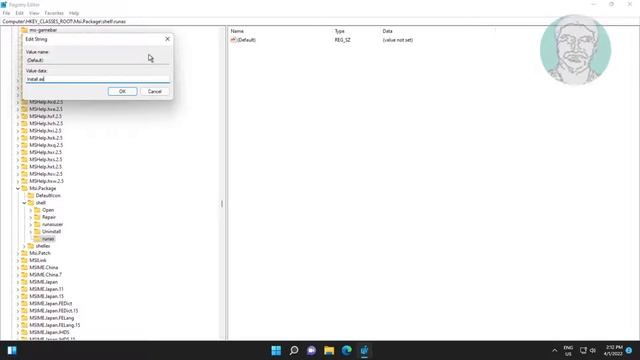Click the Type column header

[340, 31]
